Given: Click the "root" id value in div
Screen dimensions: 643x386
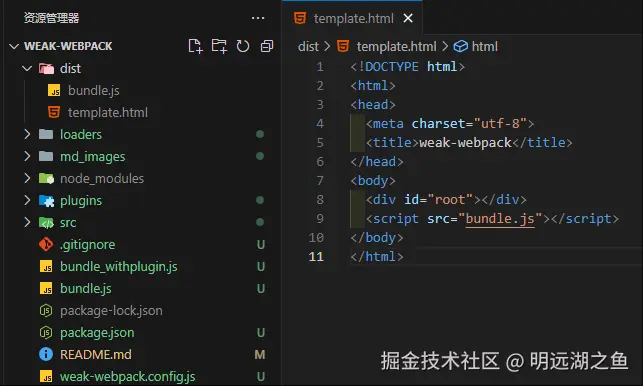Looking at the screenshot, I should point(450,200).
